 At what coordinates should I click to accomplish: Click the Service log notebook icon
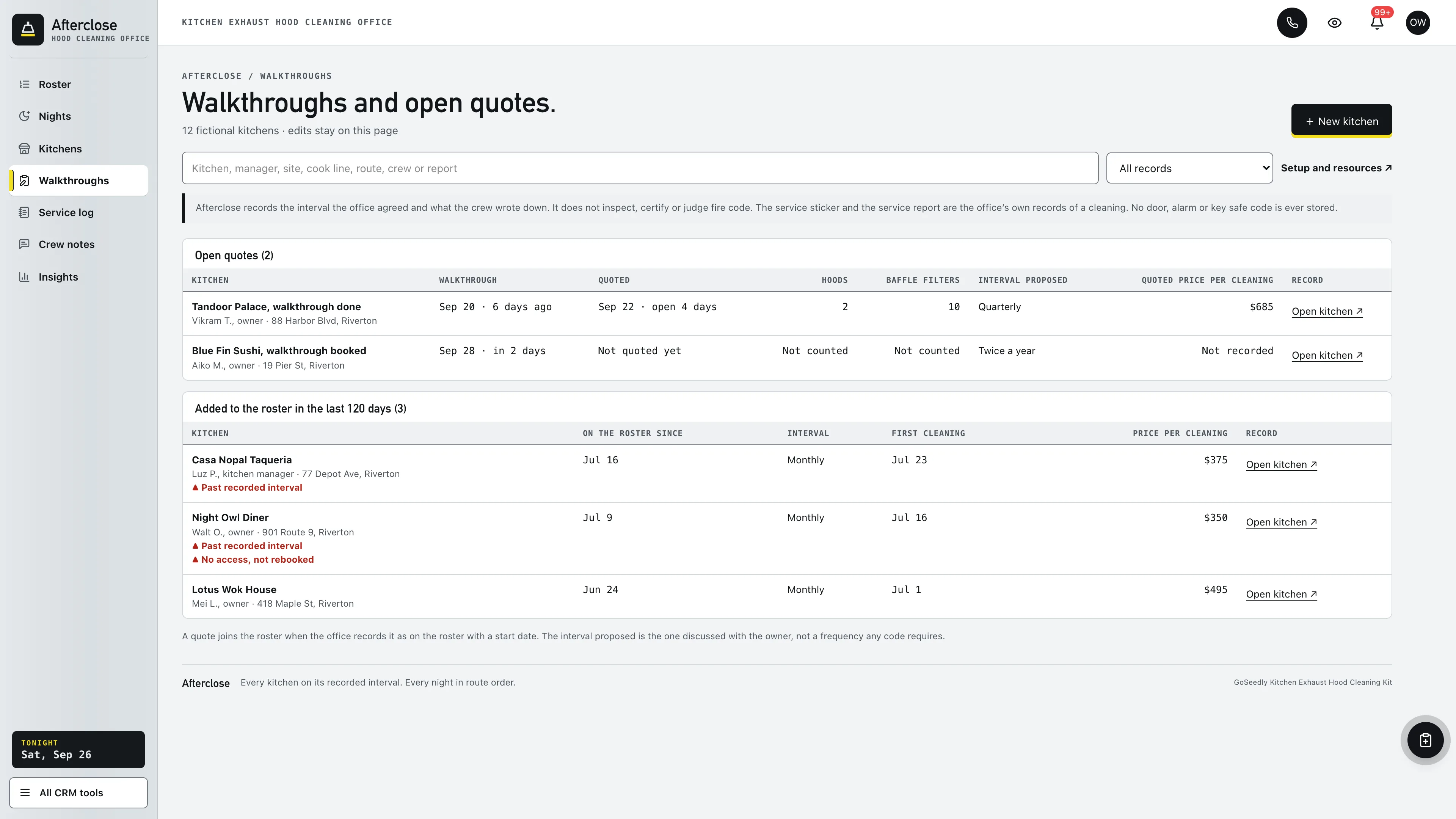click(24, 212)
